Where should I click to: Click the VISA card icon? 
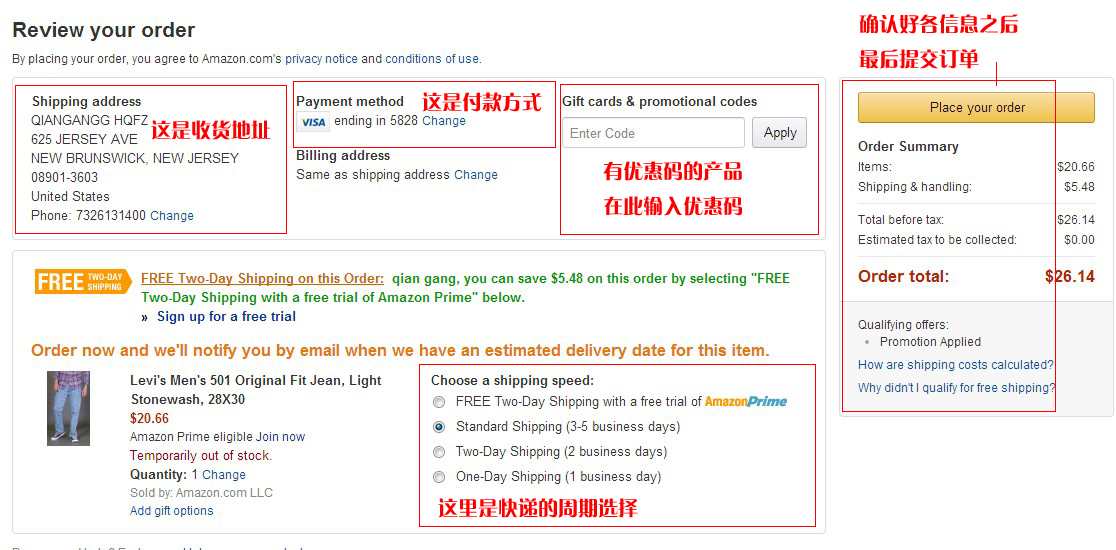pos(313,122)
